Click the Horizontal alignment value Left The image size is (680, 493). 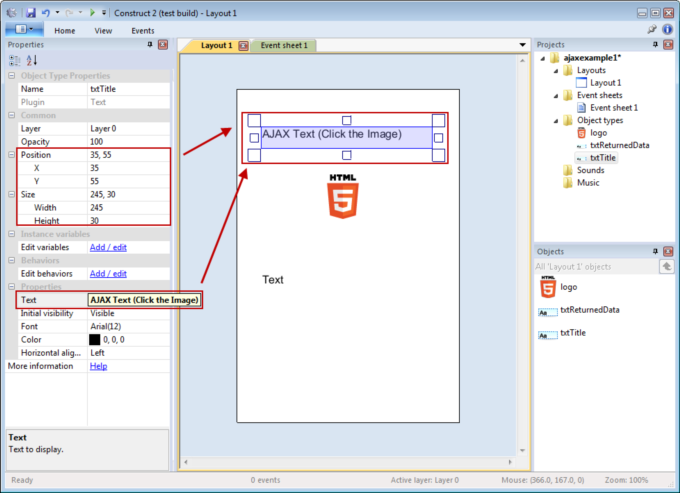(129, 353)
